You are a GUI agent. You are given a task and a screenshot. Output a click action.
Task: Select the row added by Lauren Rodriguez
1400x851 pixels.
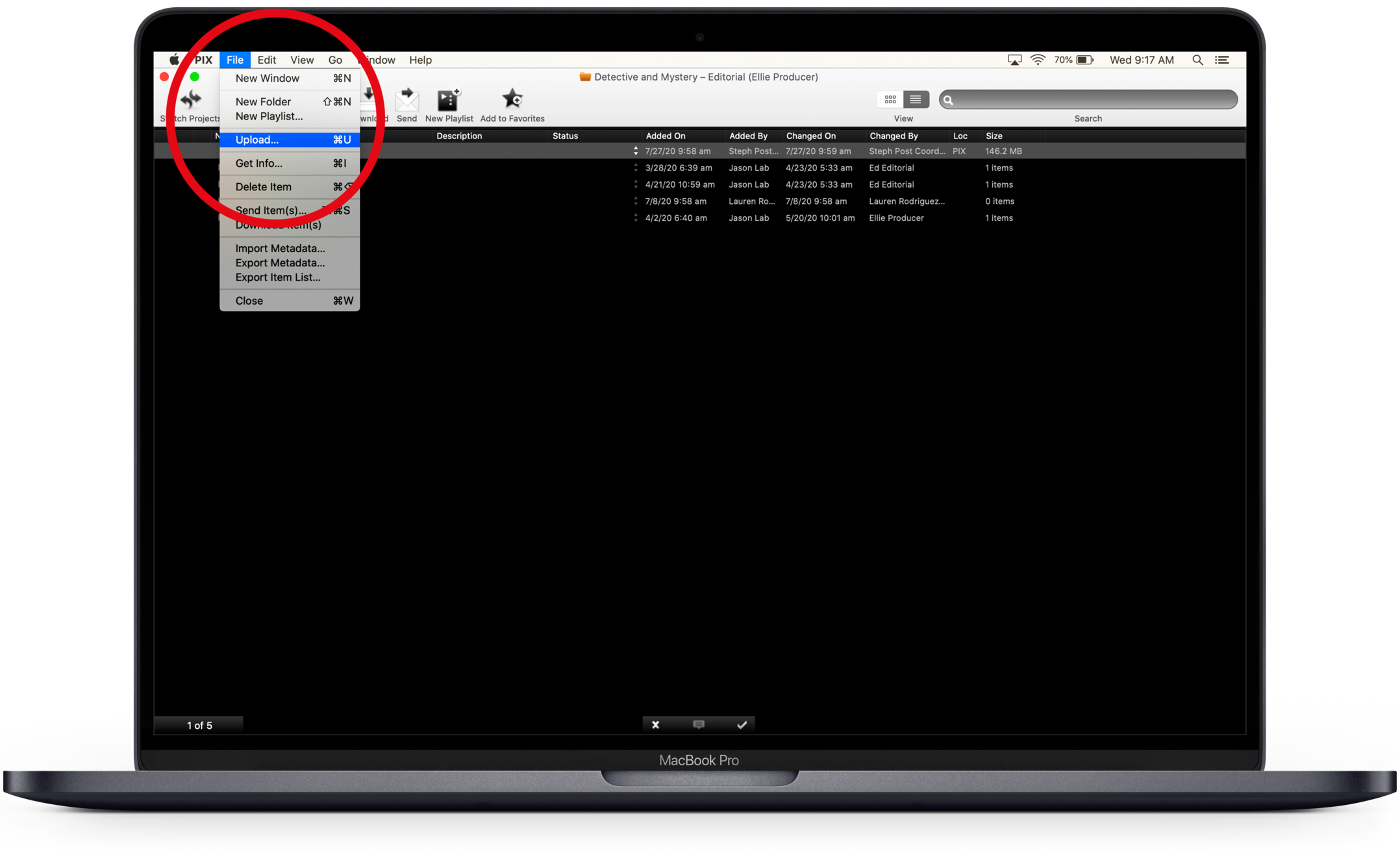pos(751,201)
